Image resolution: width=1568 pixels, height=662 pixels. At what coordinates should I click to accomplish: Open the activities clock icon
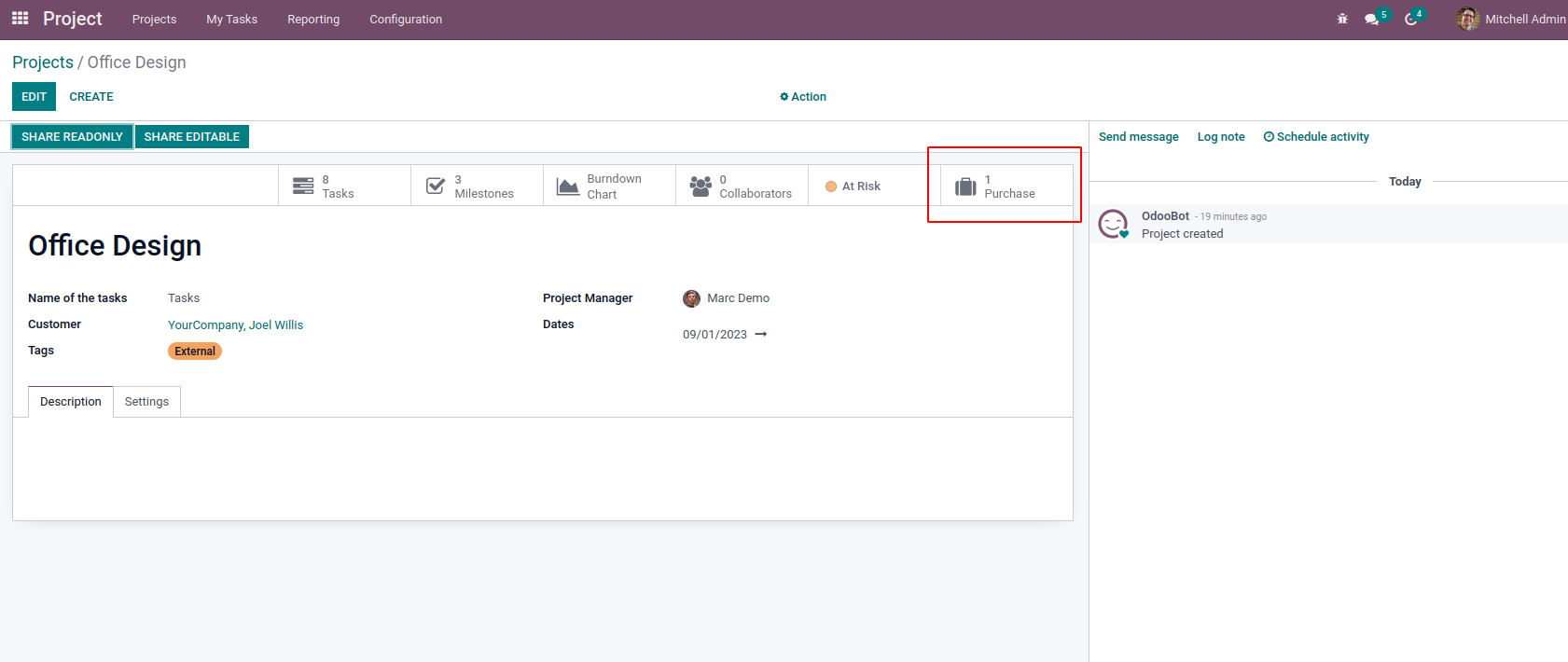point(1411,19)
